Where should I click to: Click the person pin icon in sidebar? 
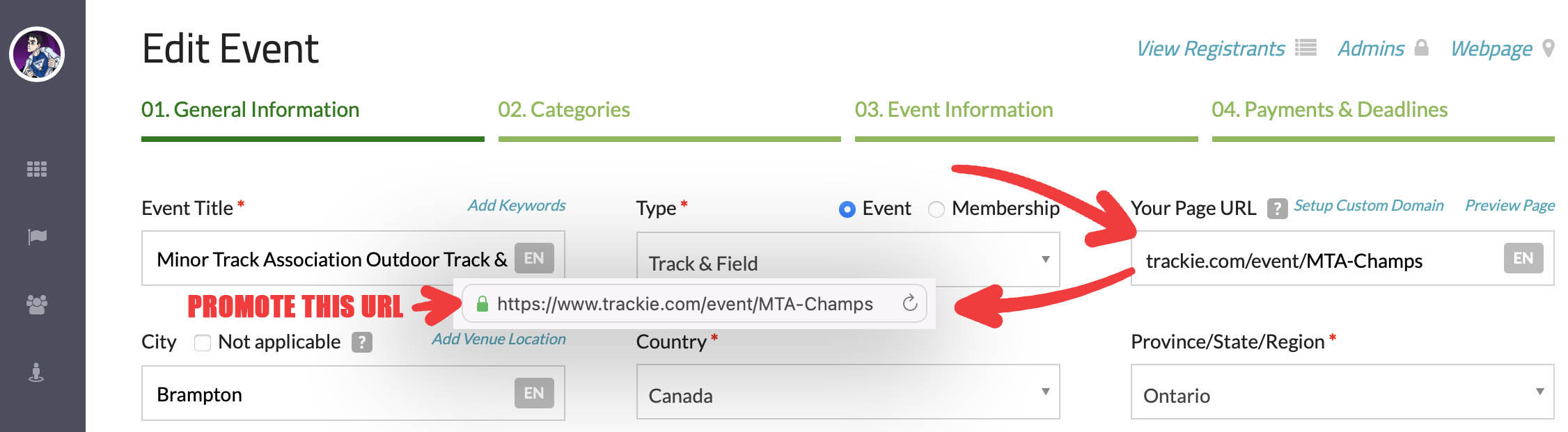point(37,373)
